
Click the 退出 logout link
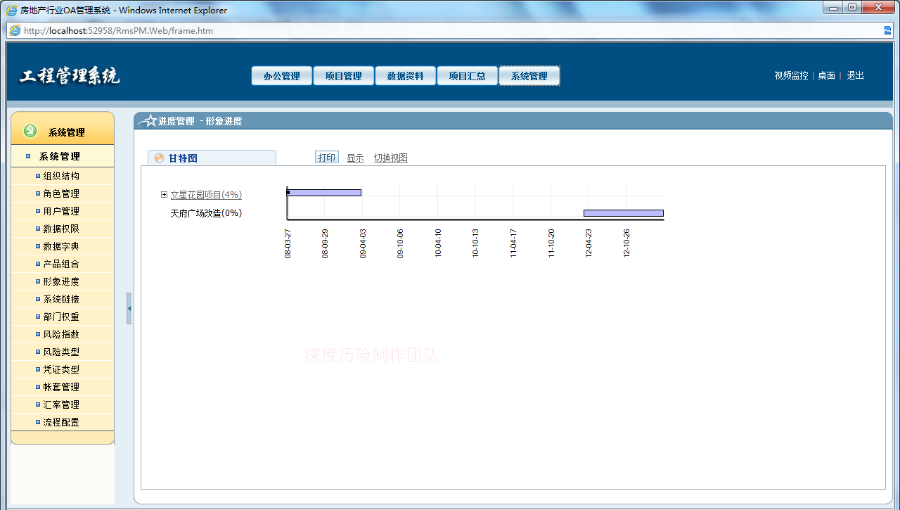(x=855, y=76)
